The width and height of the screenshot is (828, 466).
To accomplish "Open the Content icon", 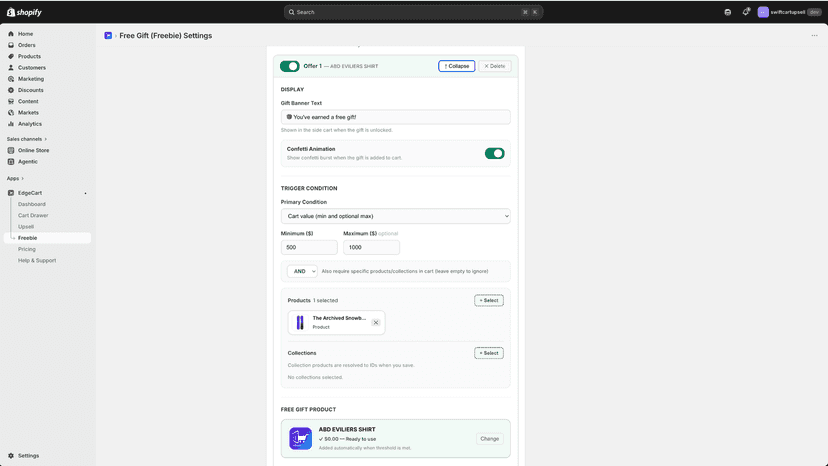I will point(11,101).
